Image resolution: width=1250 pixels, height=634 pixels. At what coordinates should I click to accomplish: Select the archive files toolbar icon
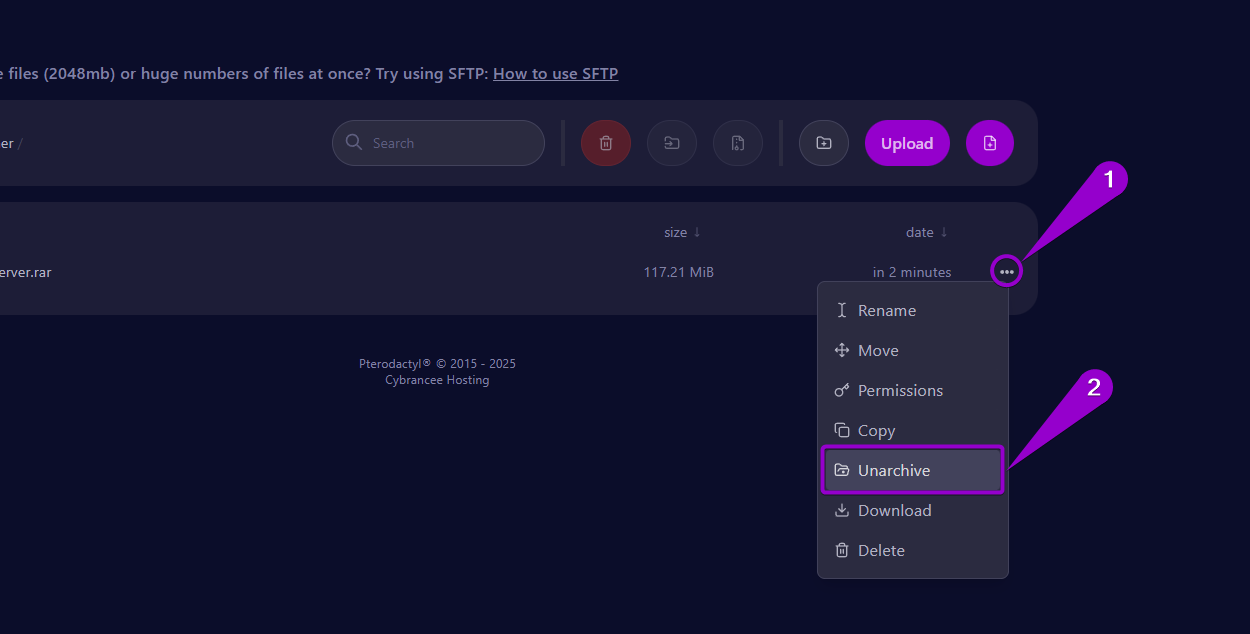pos(737,142)
